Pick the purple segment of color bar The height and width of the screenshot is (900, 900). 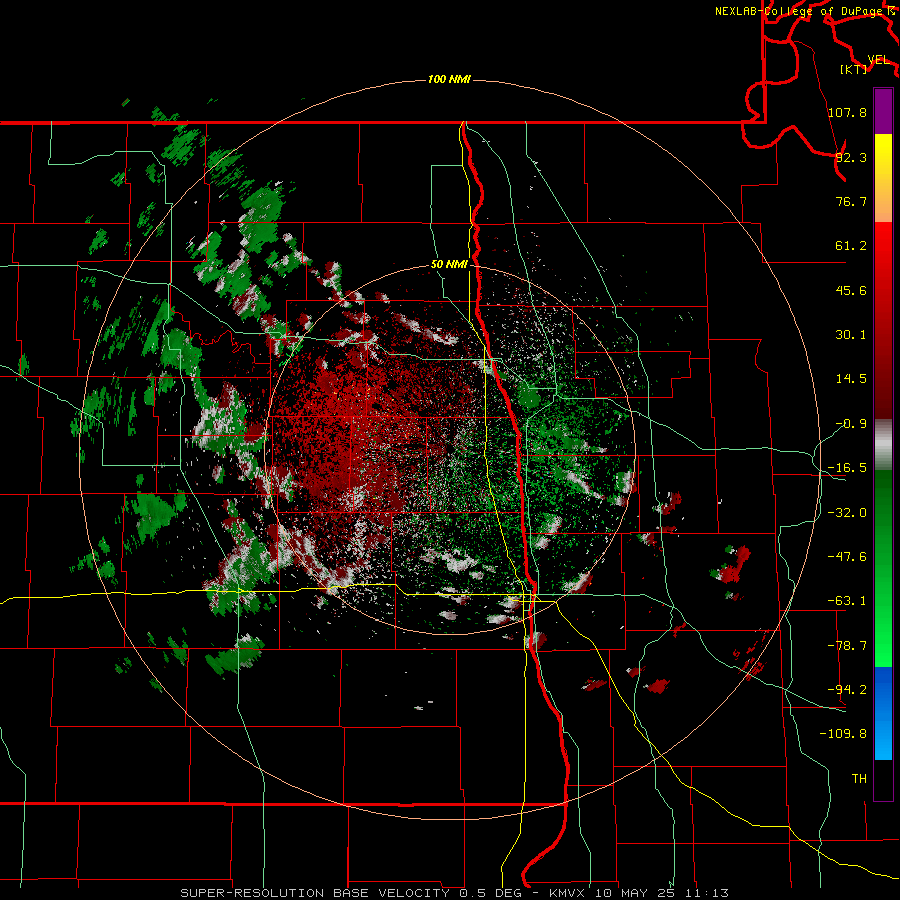(x=883, y=111)
